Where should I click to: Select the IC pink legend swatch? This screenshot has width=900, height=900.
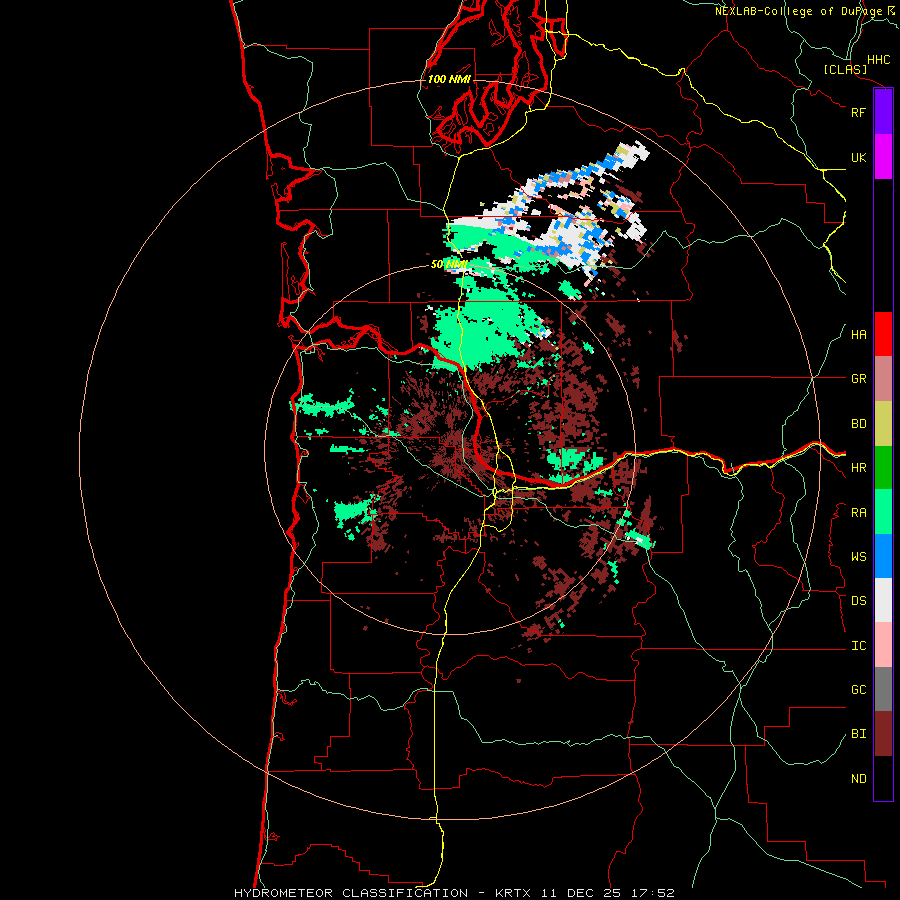click(x=883, y=645)
